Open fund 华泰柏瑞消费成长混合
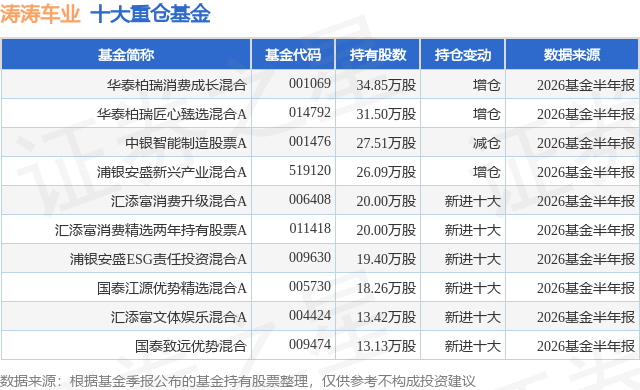 (x=177, y=85)
